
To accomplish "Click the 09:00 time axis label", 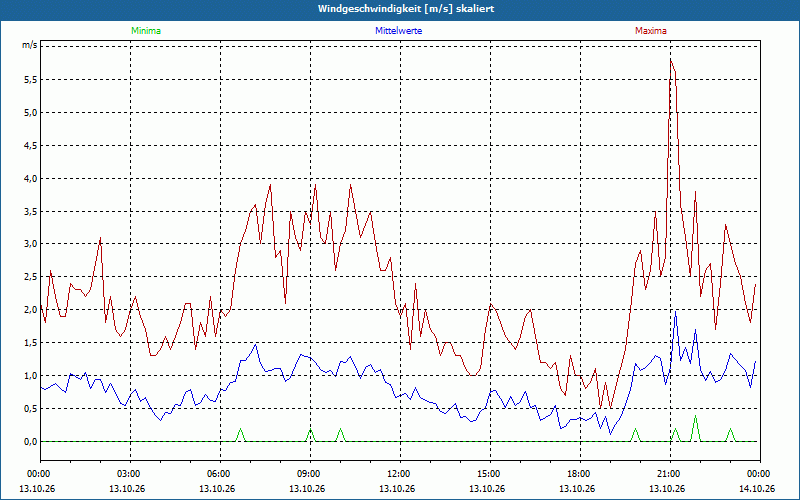I will pyautogui.click(x=310, y=473).
